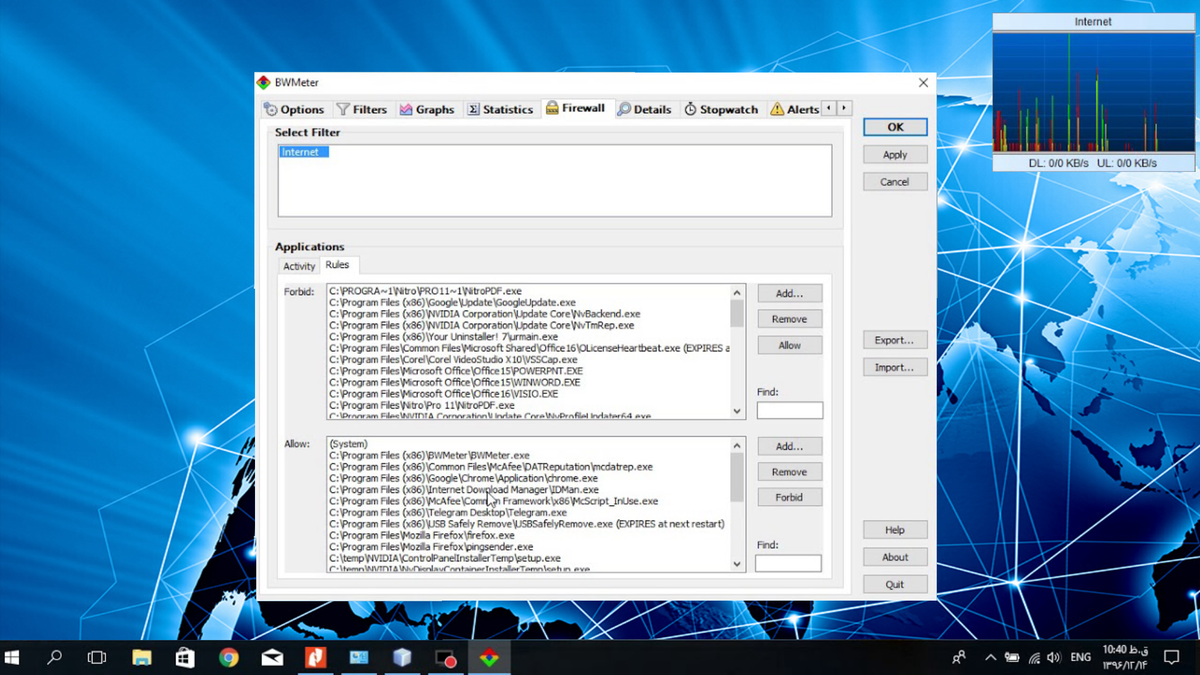
Task: Open Task View from the taskbar
Action: click(97, 657)
